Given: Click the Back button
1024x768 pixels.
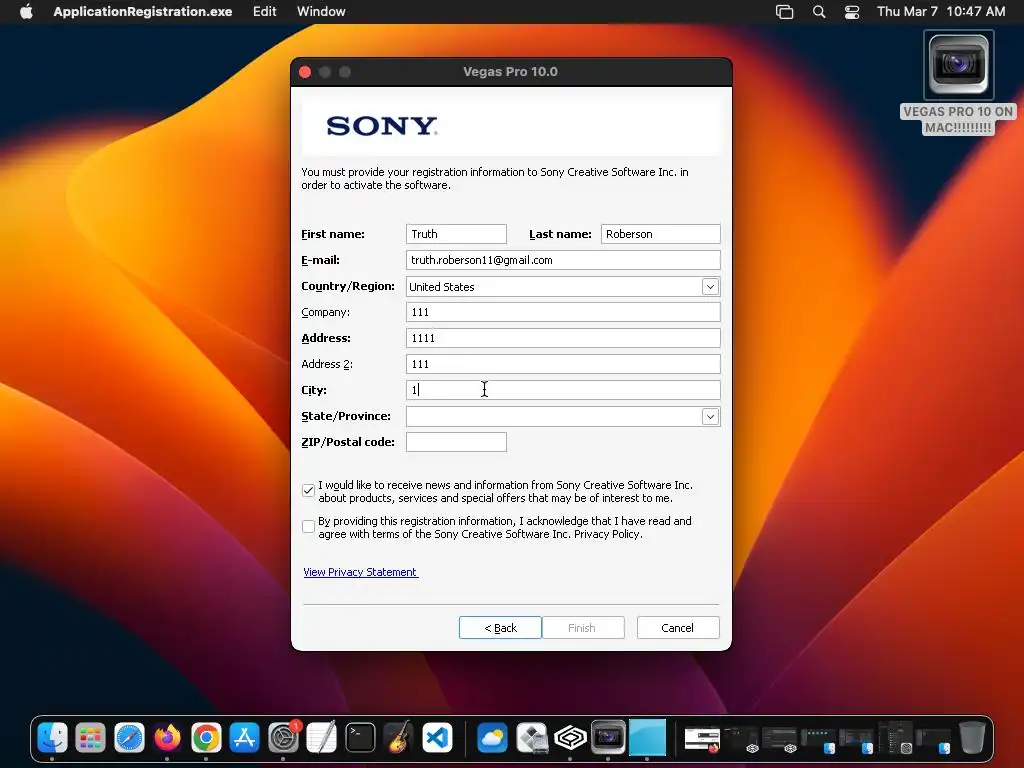Looking at the screenshot, I should click(x=500, y=628).
